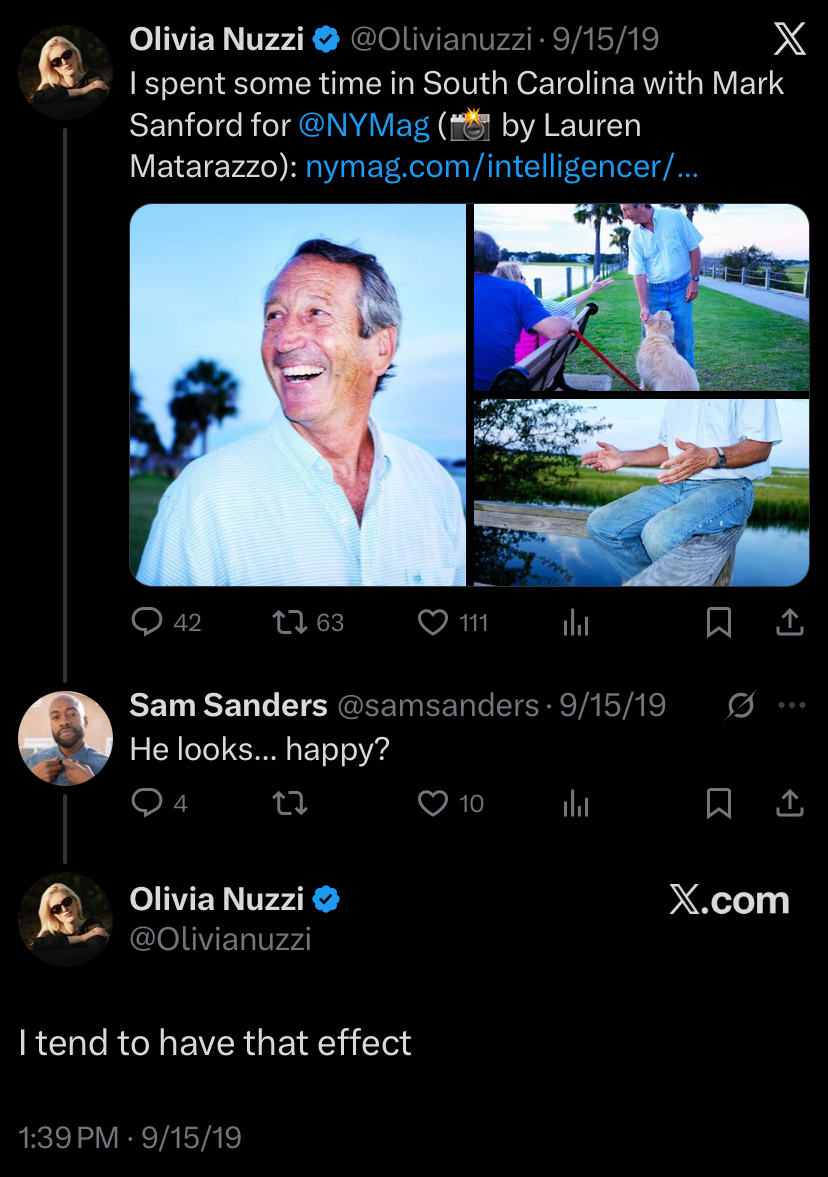Reply to Olivia Nuzzi's Mark Sanford tweet
The width and height of the screenshot is (828, 1177).
click(148, 623)
